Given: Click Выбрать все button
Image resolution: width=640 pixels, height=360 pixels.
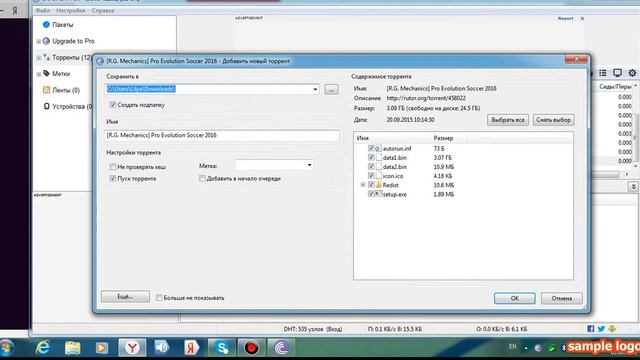Looking at the screenshot, I should (x=508, y=120).
